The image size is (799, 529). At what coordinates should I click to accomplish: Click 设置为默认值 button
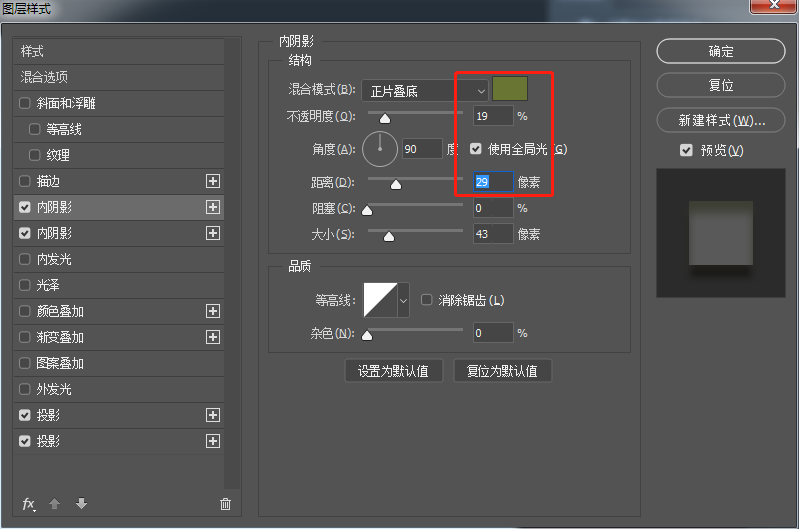(393, 371)
